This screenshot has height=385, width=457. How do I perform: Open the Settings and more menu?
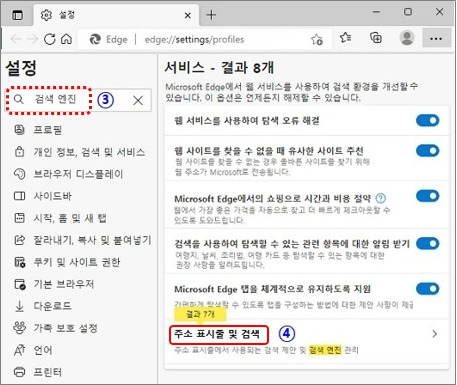pyautogui.click(x=436, y=39)
